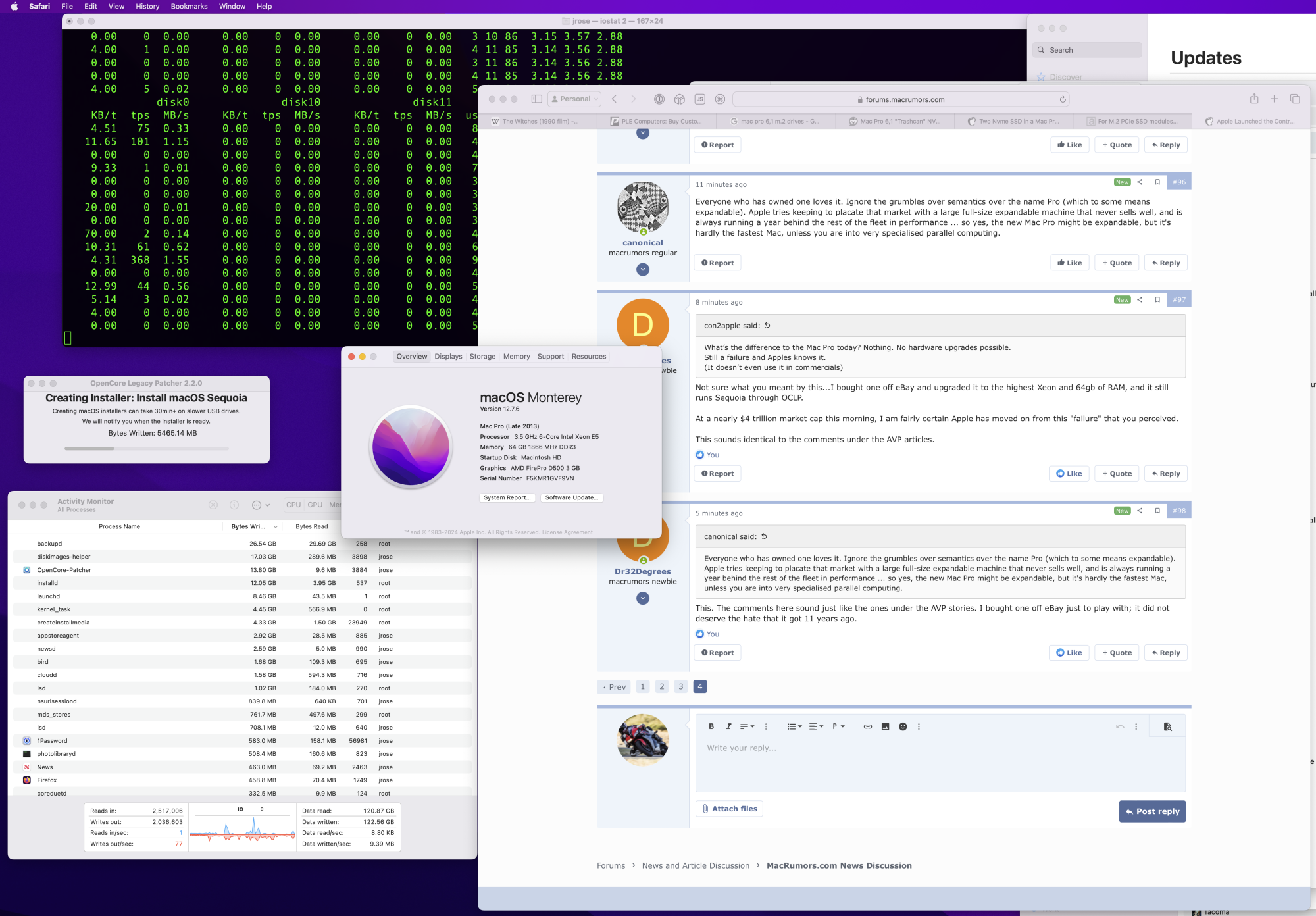The image size is (1316, 916).
Task: Select the Attach files link in reply editor
Action: (729, 808)
